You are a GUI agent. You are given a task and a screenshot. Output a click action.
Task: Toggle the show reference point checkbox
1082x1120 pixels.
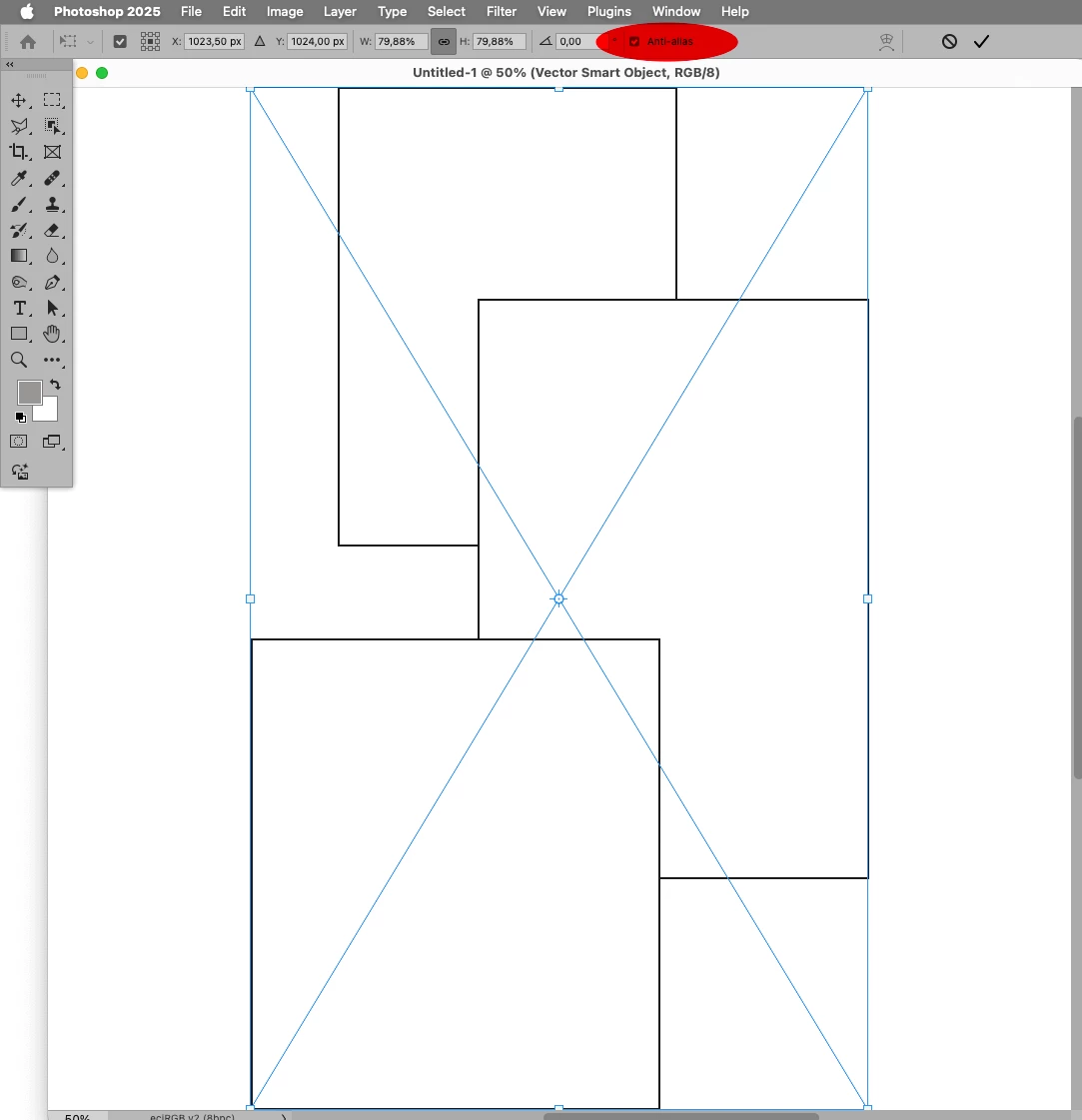click(120, 41)
